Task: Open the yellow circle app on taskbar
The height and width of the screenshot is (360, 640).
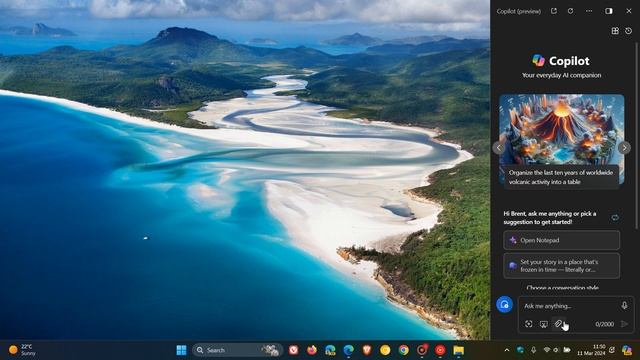Action: point(385,350)
